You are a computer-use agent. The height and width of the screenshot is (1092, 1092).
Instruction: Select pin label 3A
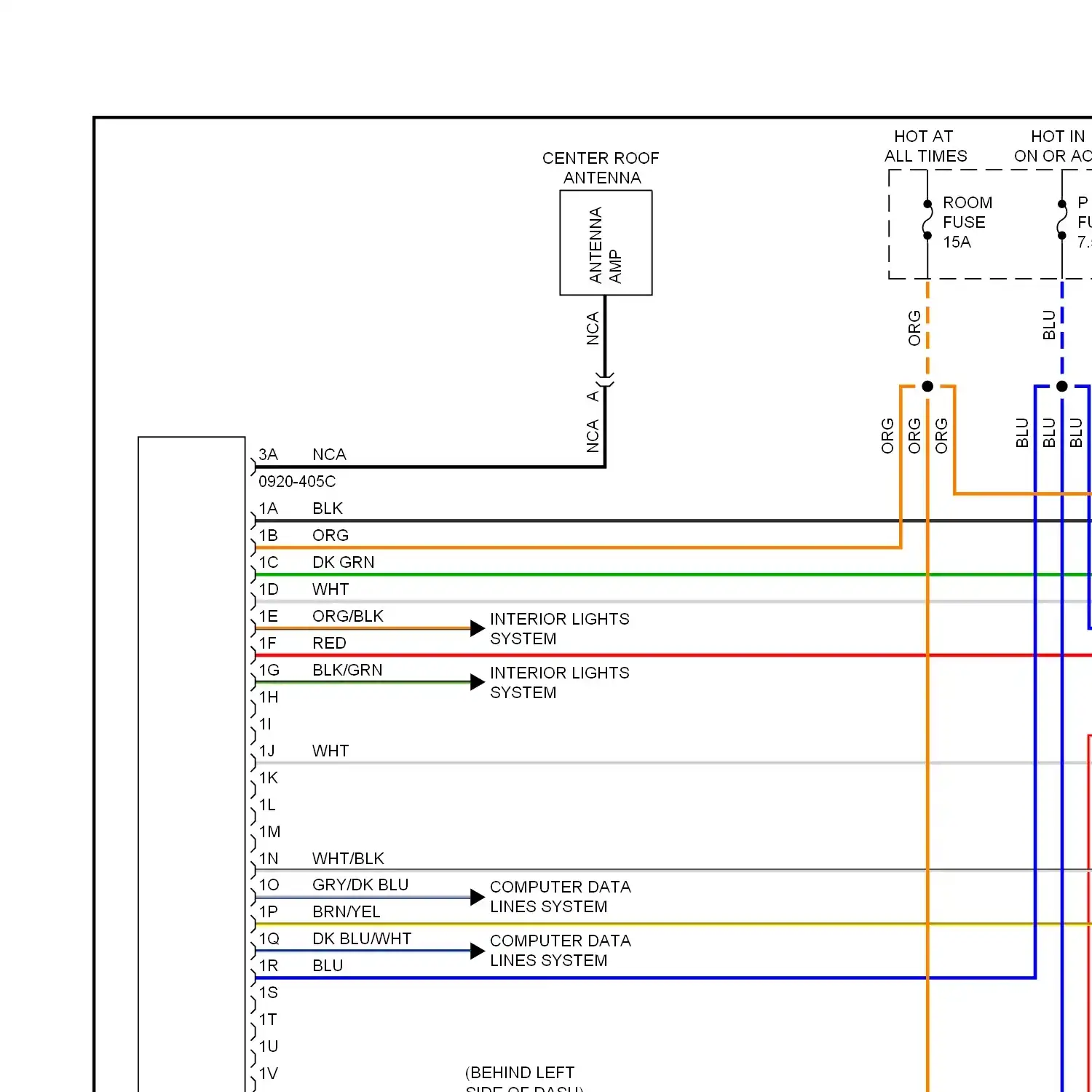pyautogui.click(x=269, y=455)
